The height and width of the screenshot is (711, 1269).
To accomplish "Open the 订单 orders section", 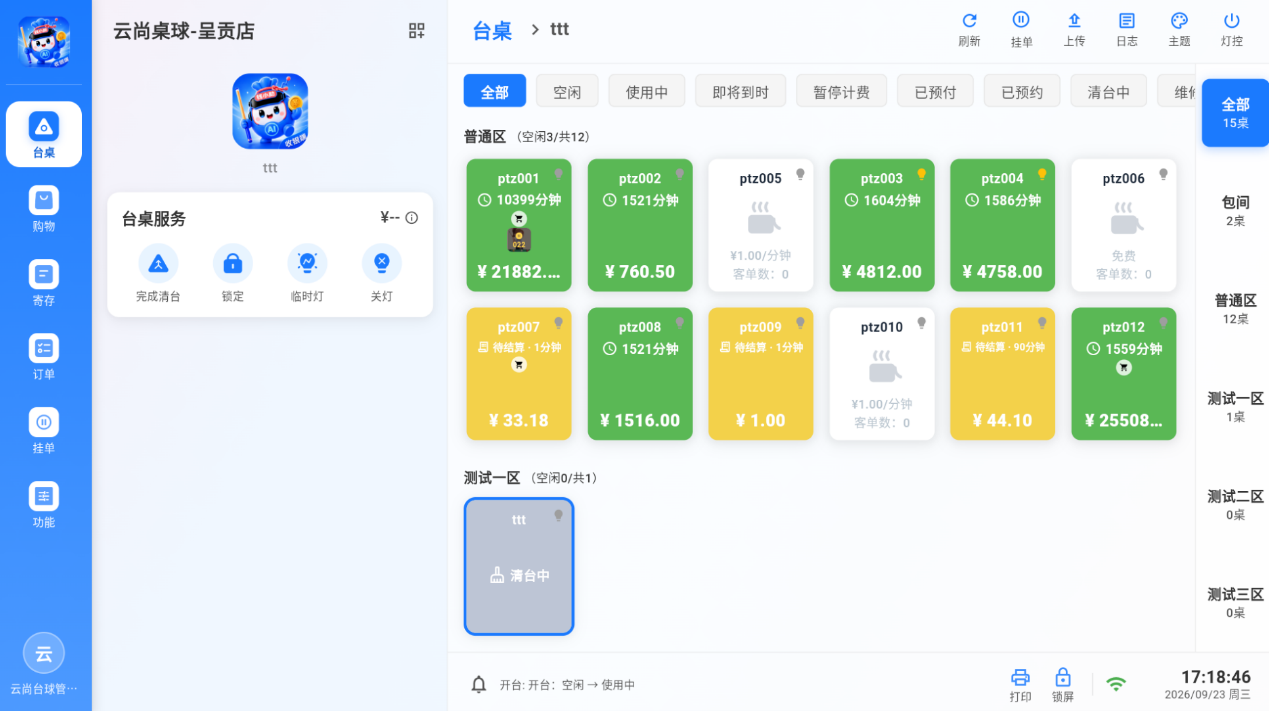I will [x=44, y=356].
